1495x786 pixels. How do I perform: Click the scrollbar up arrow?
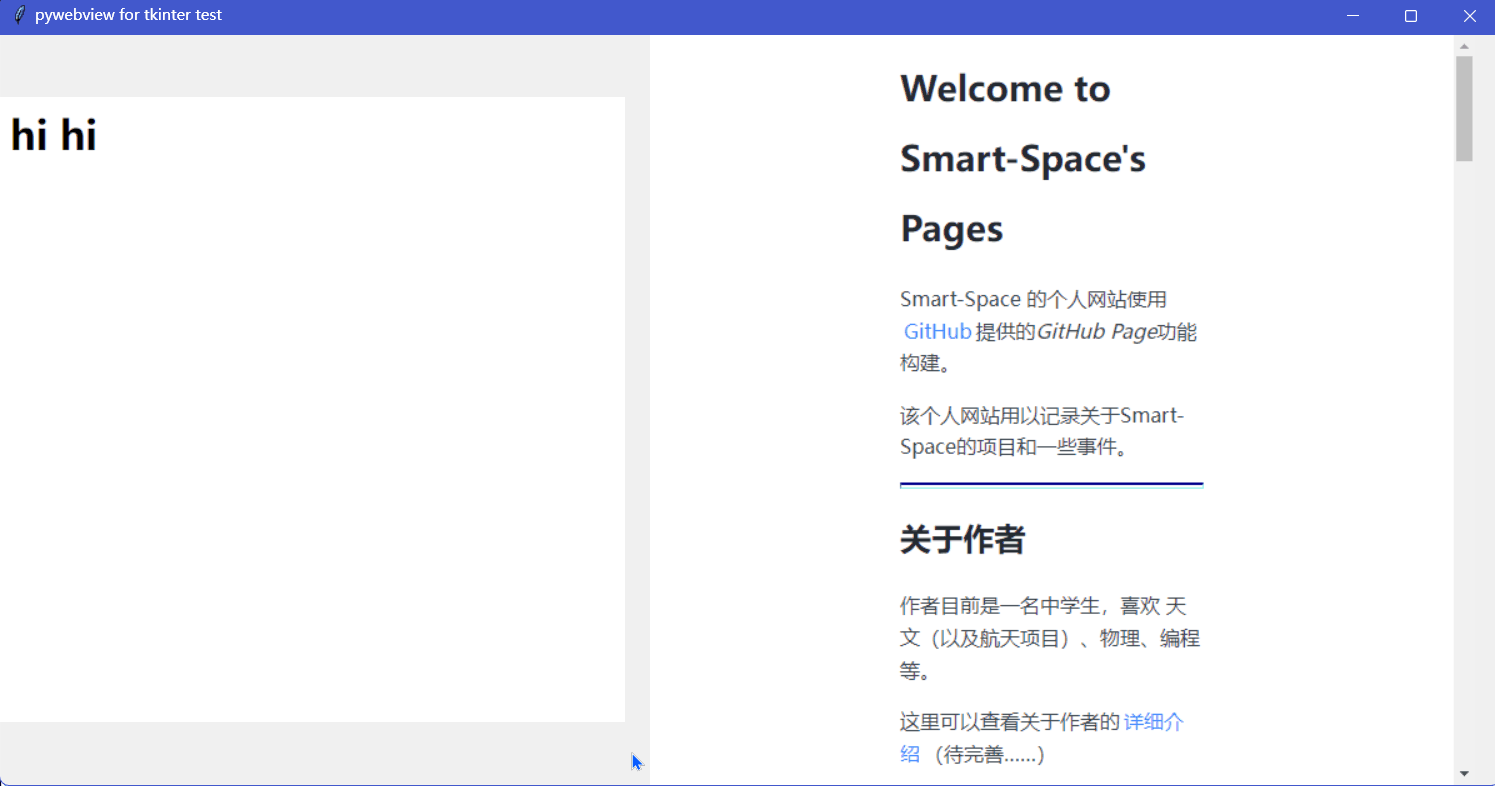(1464, 46)
